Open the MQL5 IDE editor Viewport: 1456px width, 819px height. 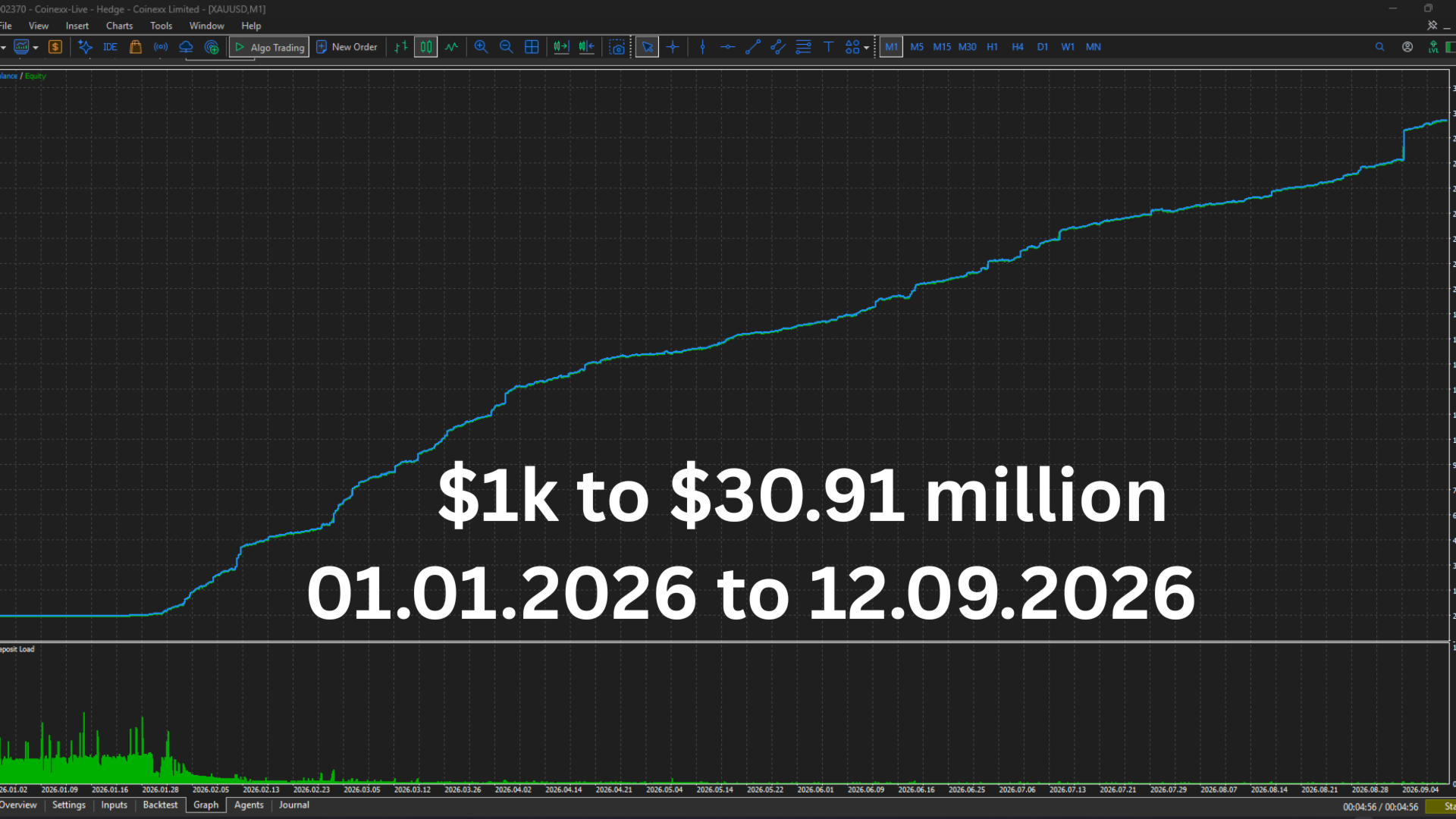pyautogui.click(x=110, y=47)
